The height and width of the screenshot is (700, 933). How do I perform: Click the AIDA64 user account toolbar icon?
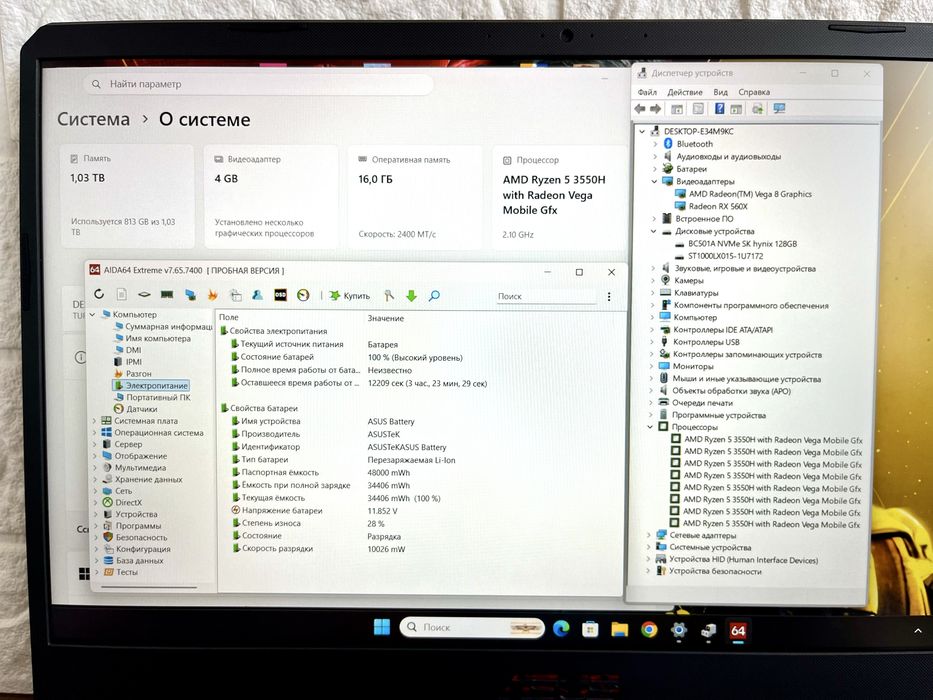257,295
